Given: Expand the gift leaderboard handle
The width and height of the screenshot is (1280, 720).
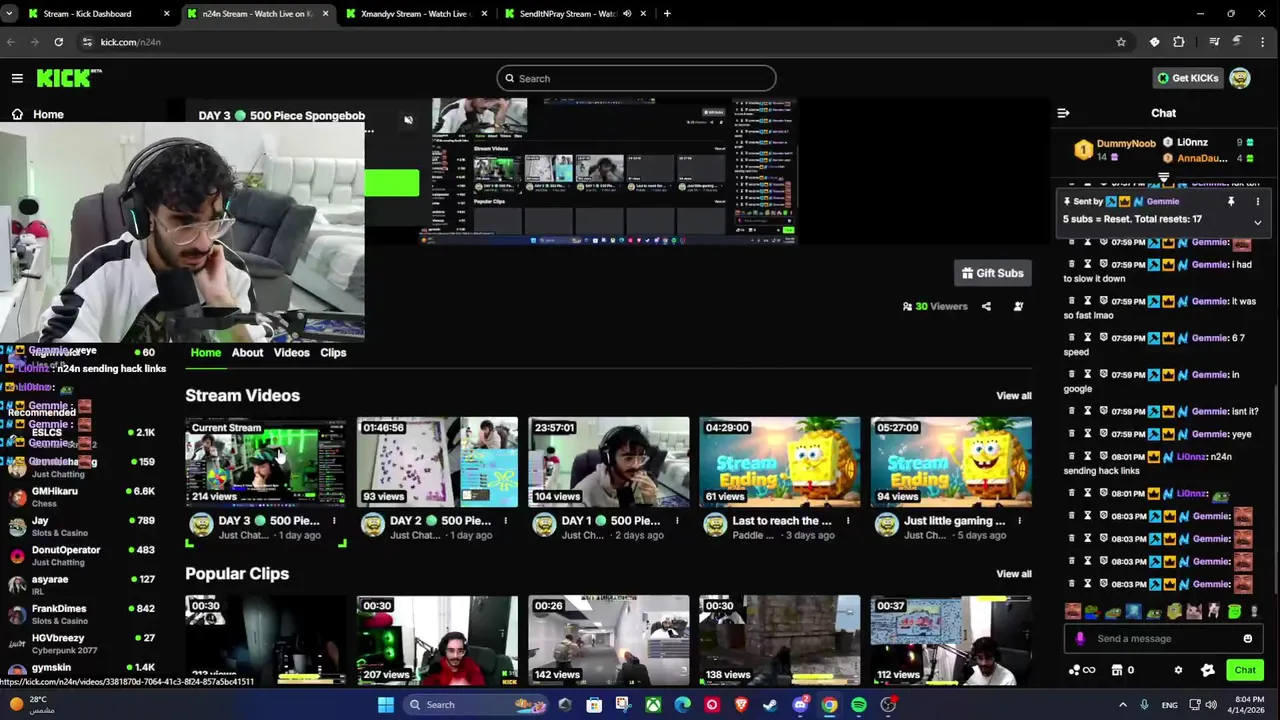Looking at the screenshot, I should [x=1163, y=178].
